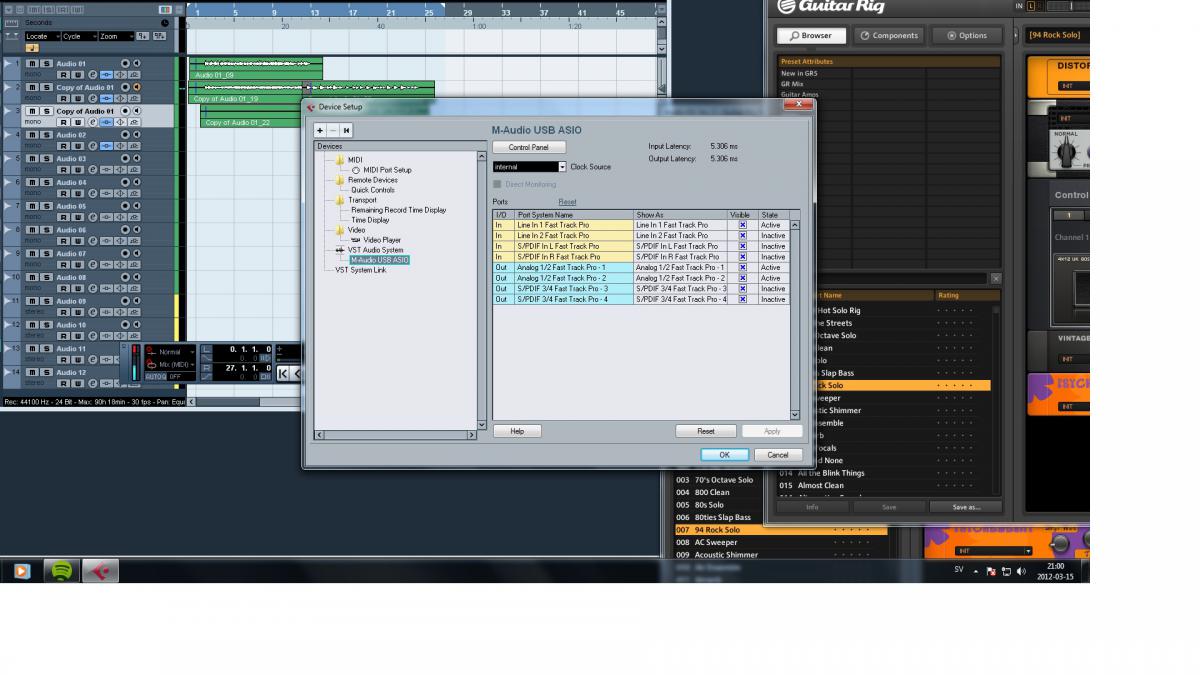Mute the Audio 01 track
This screenshot has width=1200, height=675.
click(32, 63)
